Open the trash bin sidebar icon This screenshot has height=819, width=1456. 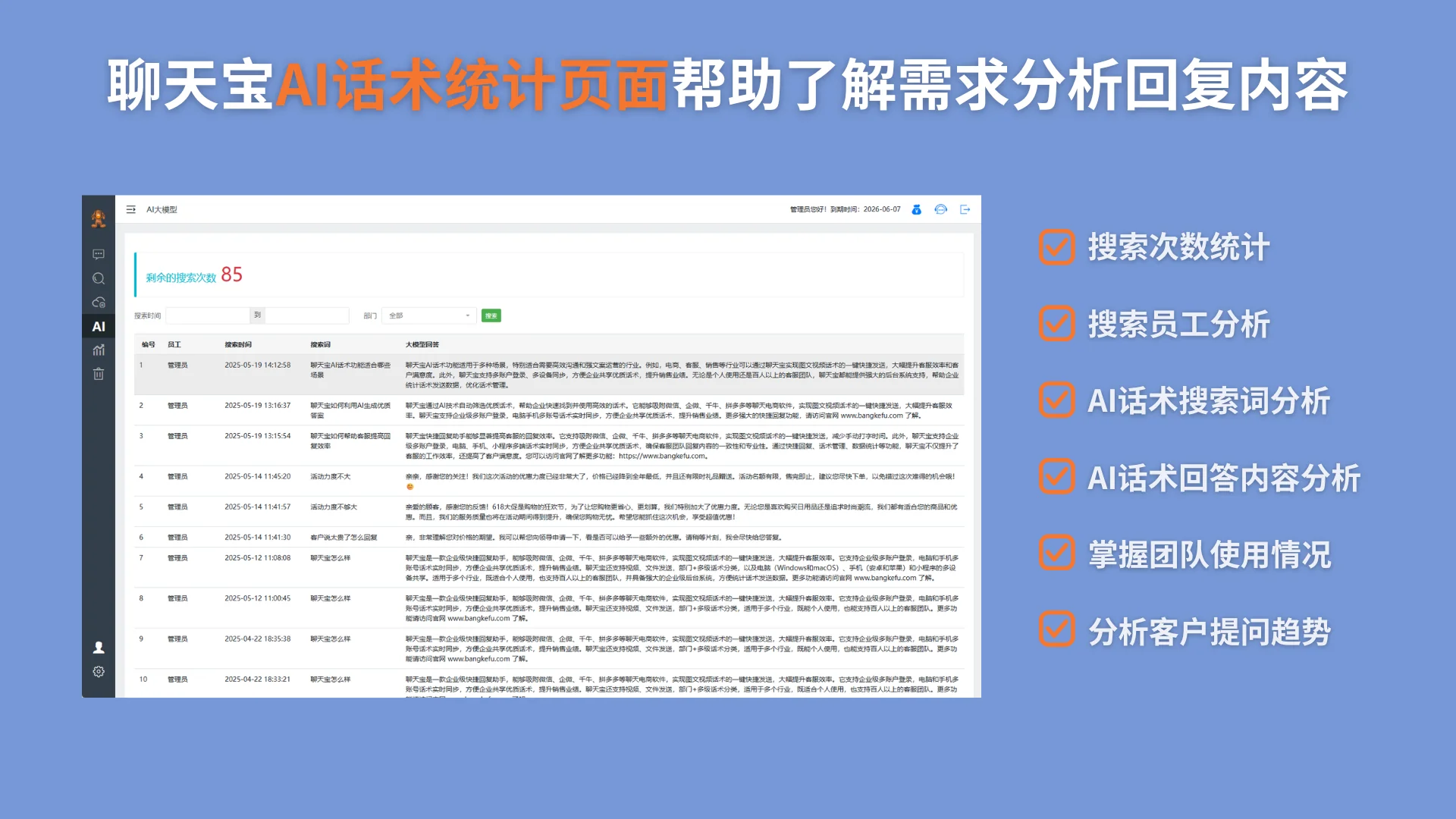click(99, 374)
